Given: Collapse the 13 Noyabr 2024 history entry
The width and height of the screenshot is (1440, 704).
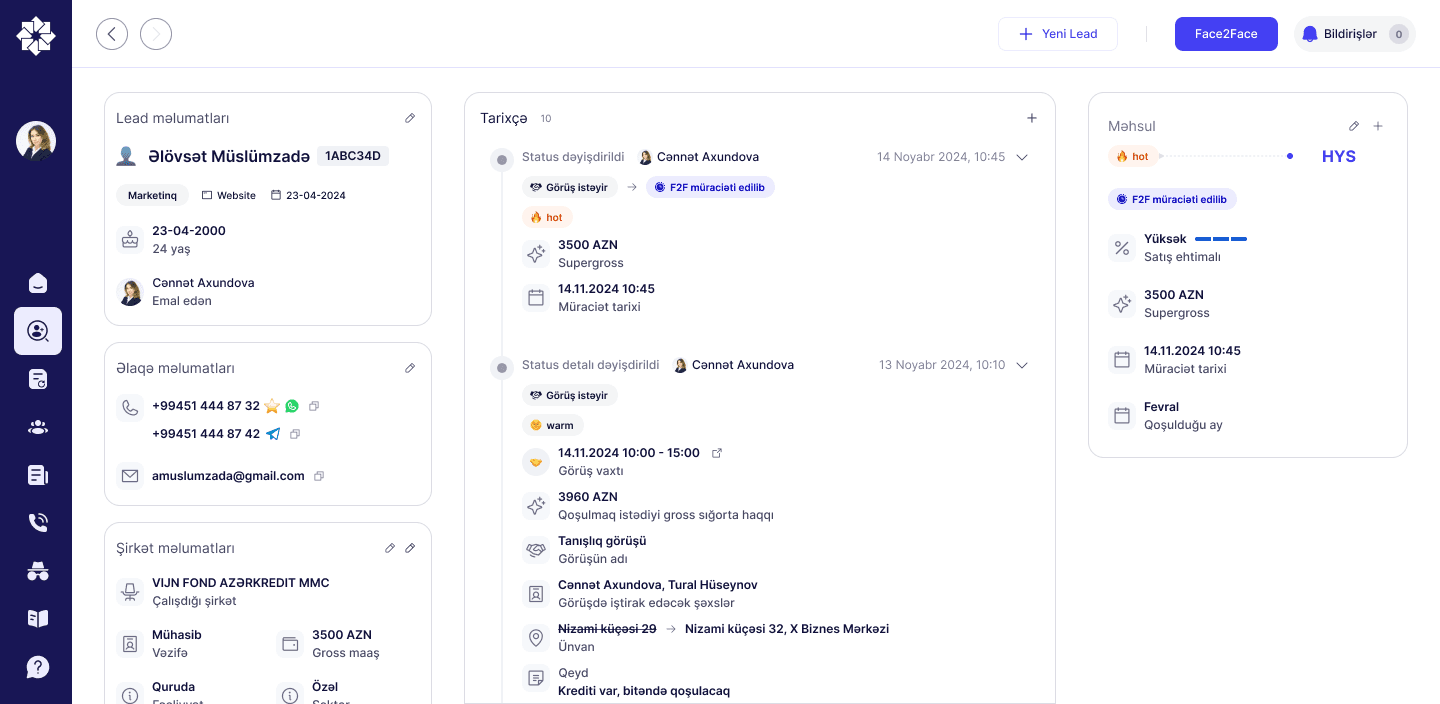Looking at the screenshot, I should [1022, 365].
